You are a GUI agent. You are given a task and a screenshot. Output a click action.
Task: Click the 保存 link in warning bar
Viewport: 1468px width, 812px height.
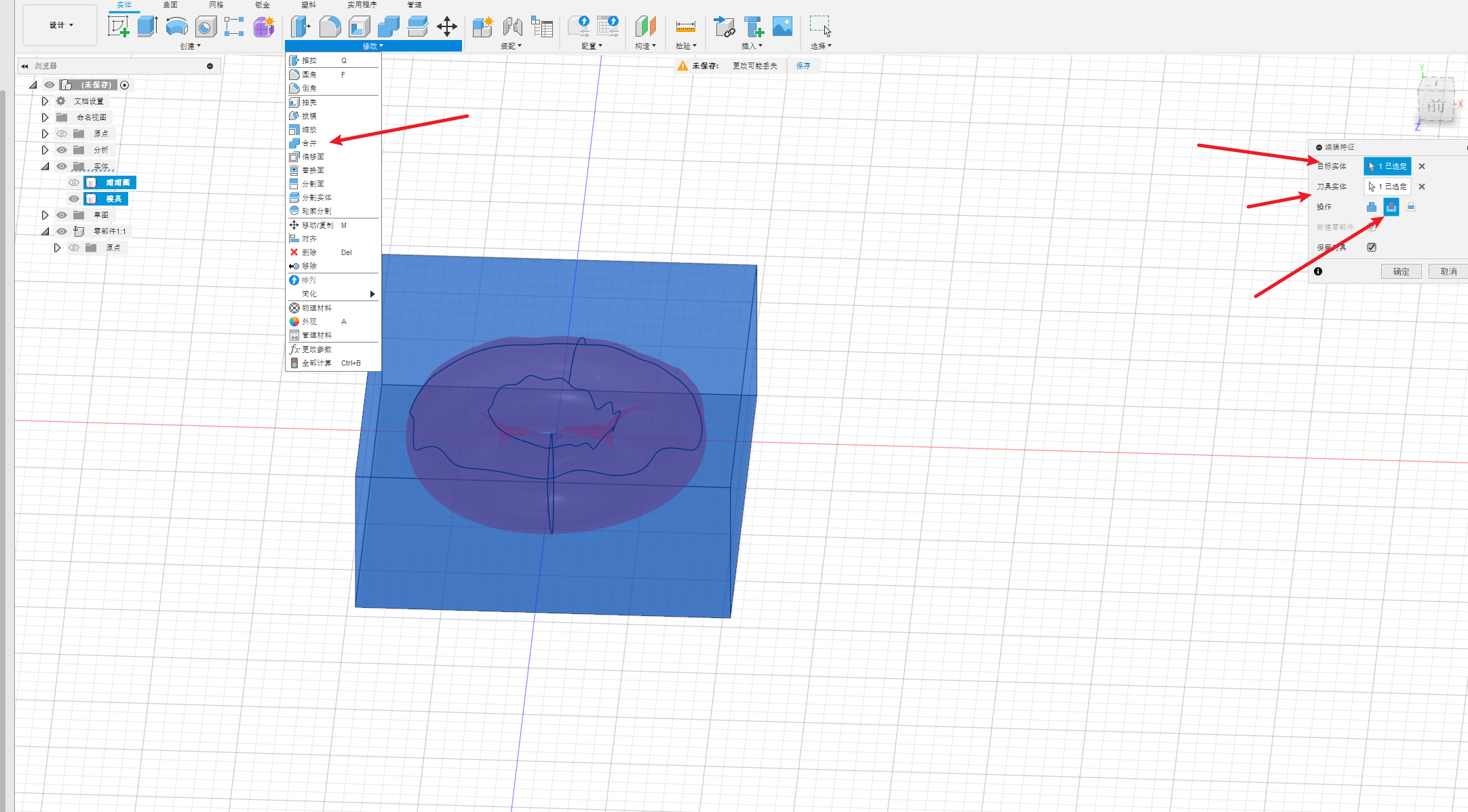[x=803, y=66]
